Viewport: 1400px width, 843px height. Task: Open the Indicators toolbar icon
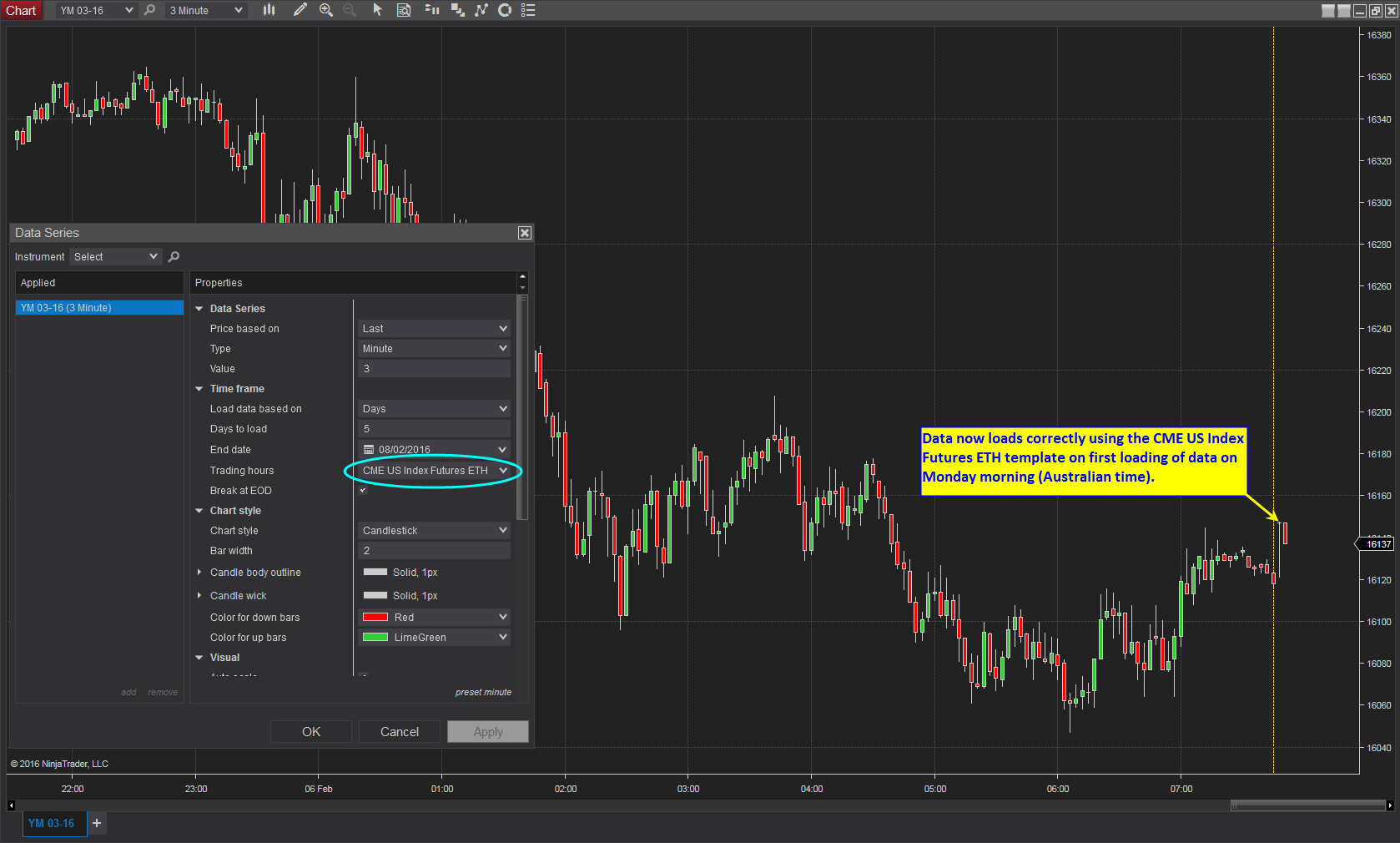481,10
